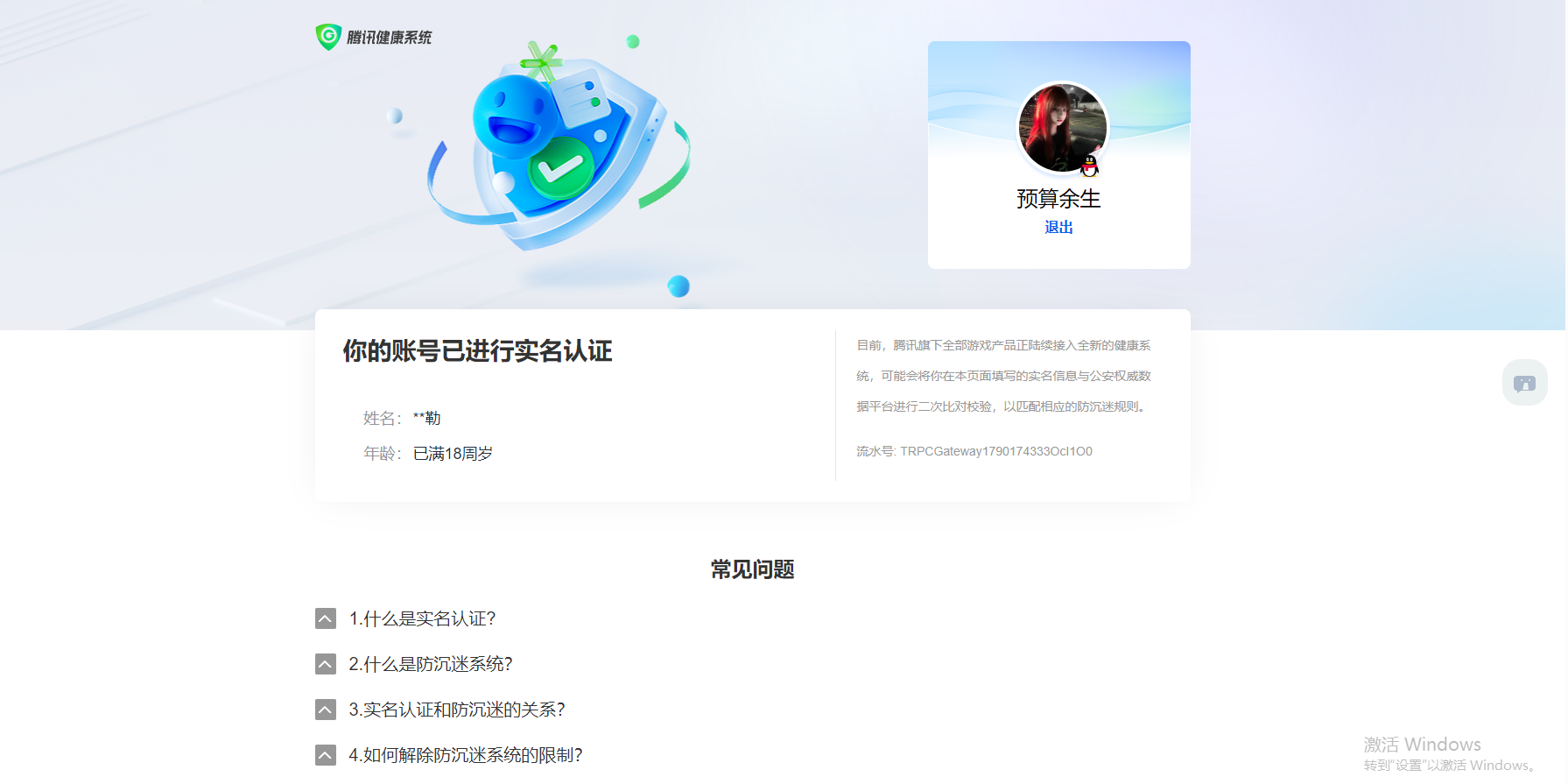The width and height of the screenshot is (1568, 784).
Task: Open FAQ text 3.实名认证和防沉迷的关系?
Action: [457, 710]
